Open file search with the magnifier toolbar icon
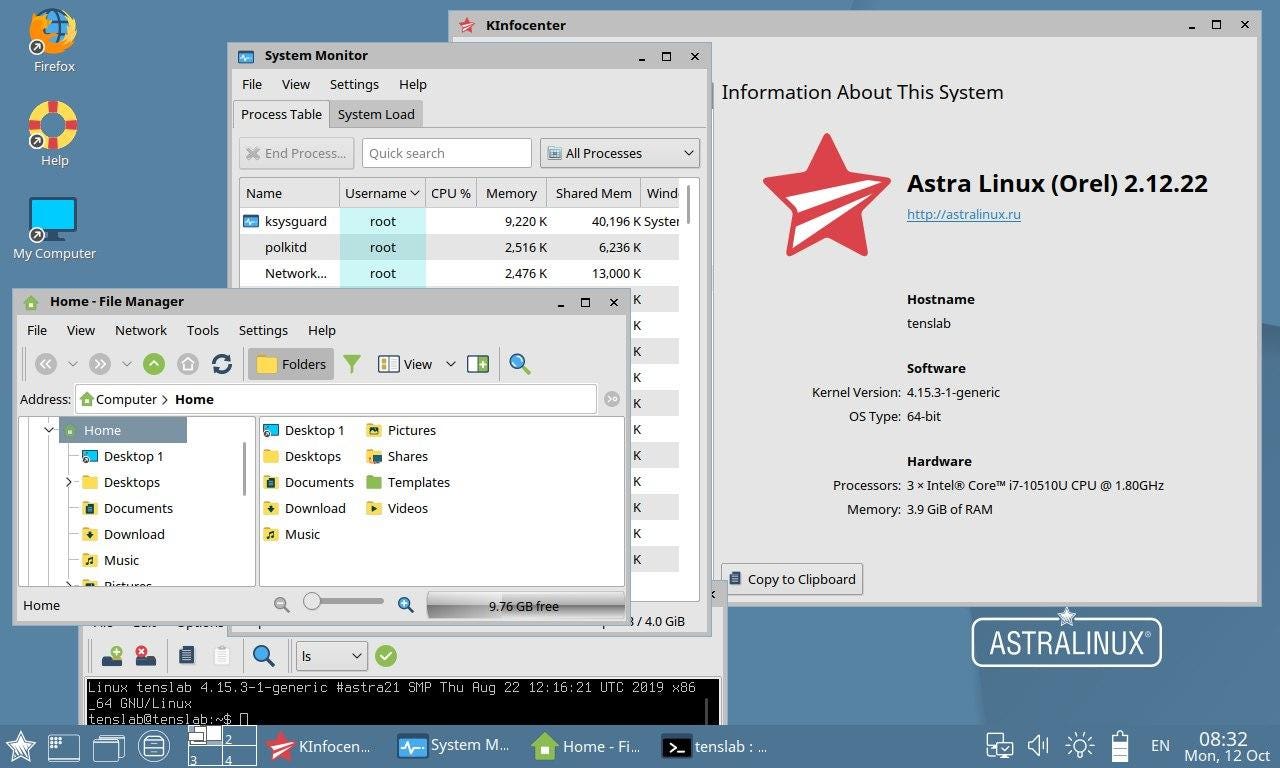Viewport: 1280px width, 768px height. click(x=519, y=364)
